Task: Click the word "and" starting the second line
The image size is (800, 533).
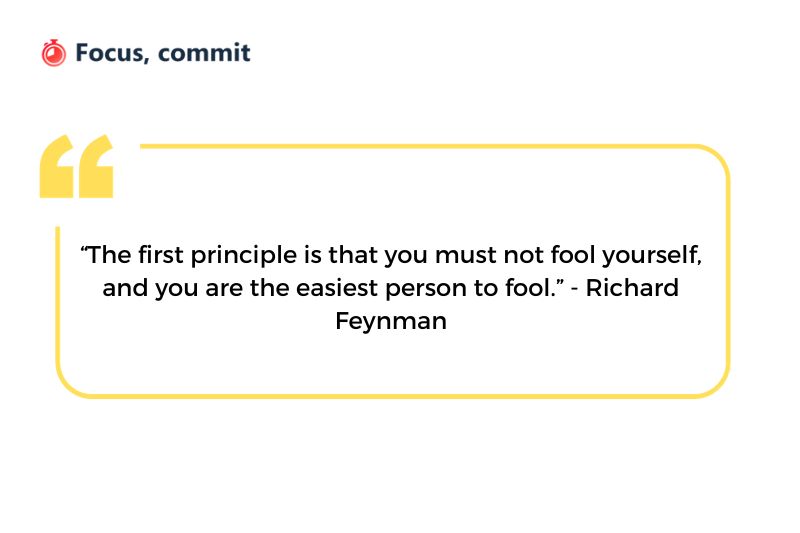Action: pos(124,288)
